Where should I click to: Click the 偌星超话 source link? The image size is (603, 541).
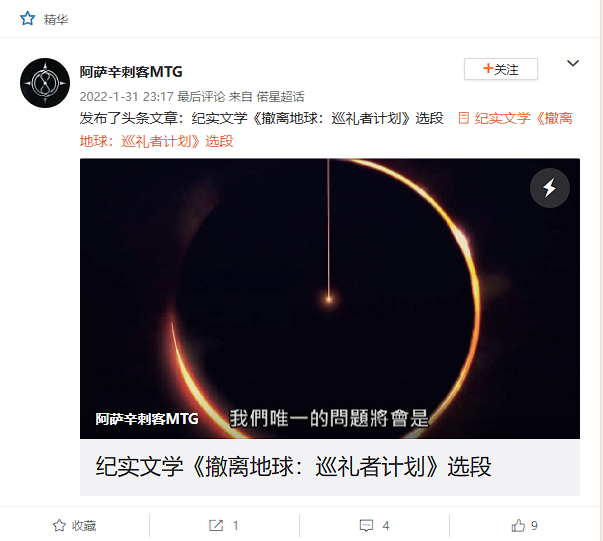(280, 97)
